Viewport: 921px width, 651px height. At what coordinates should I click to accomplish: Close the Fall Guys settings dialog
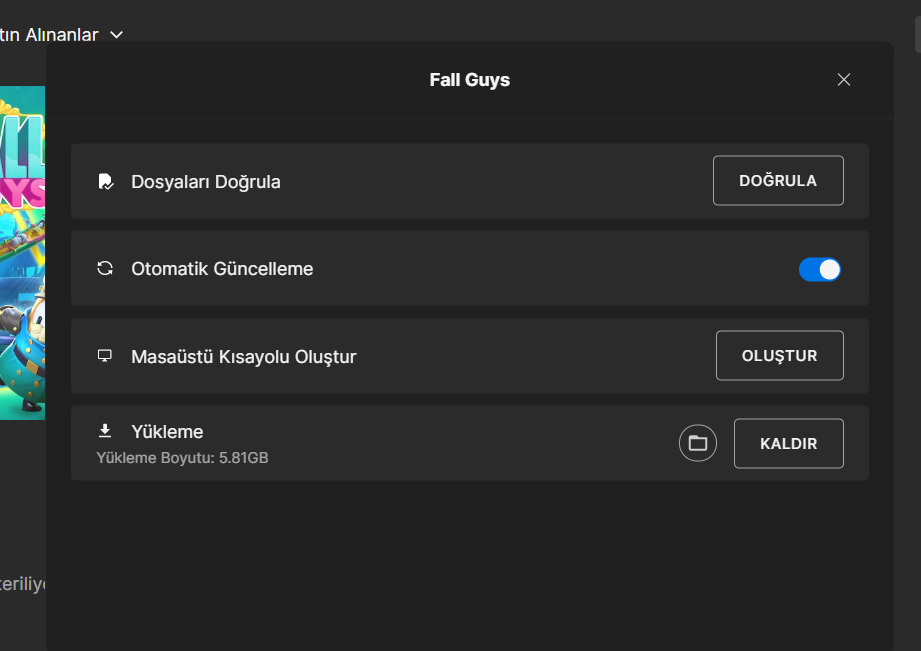844,80
